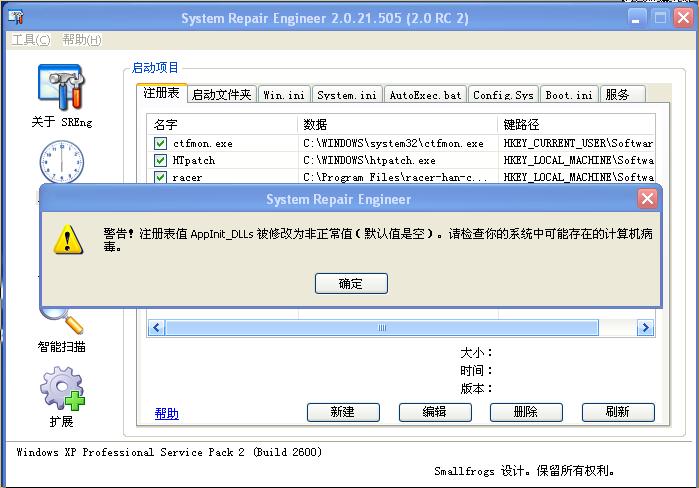Click the warning triangle icon in dialog
The image size is (699, 488).
[68, 240]
